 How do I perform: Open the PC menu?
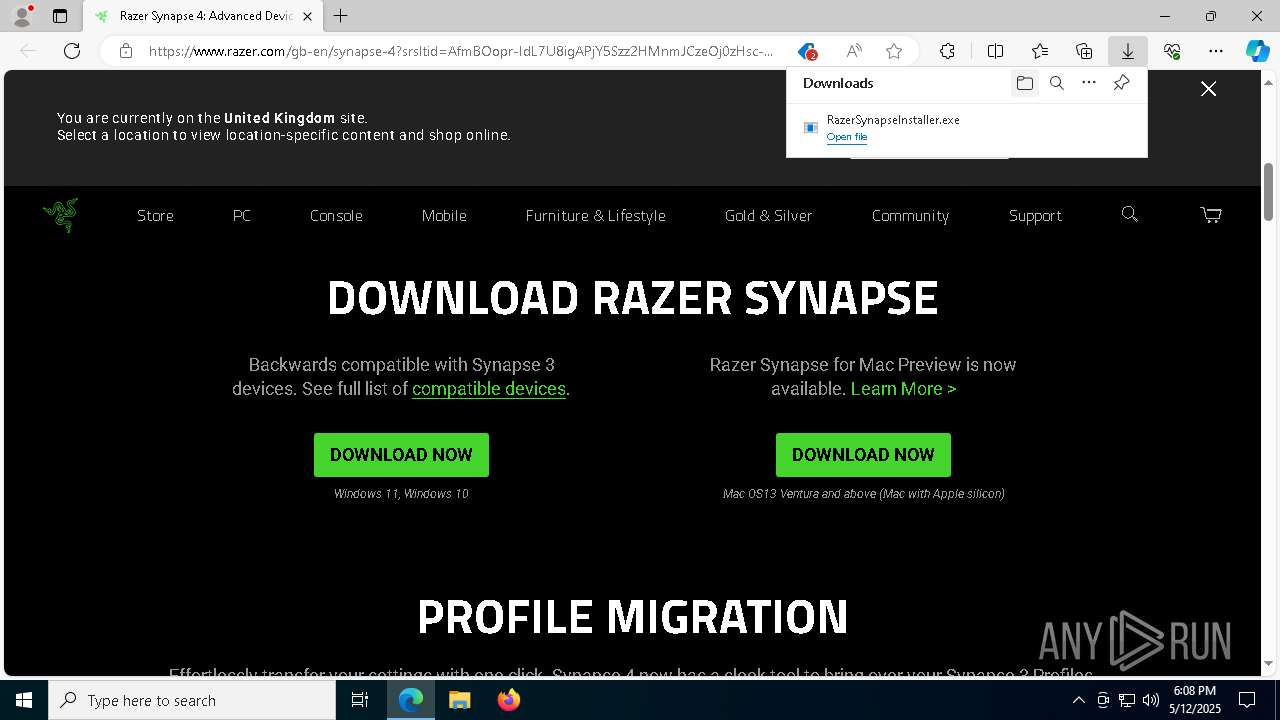242,215
